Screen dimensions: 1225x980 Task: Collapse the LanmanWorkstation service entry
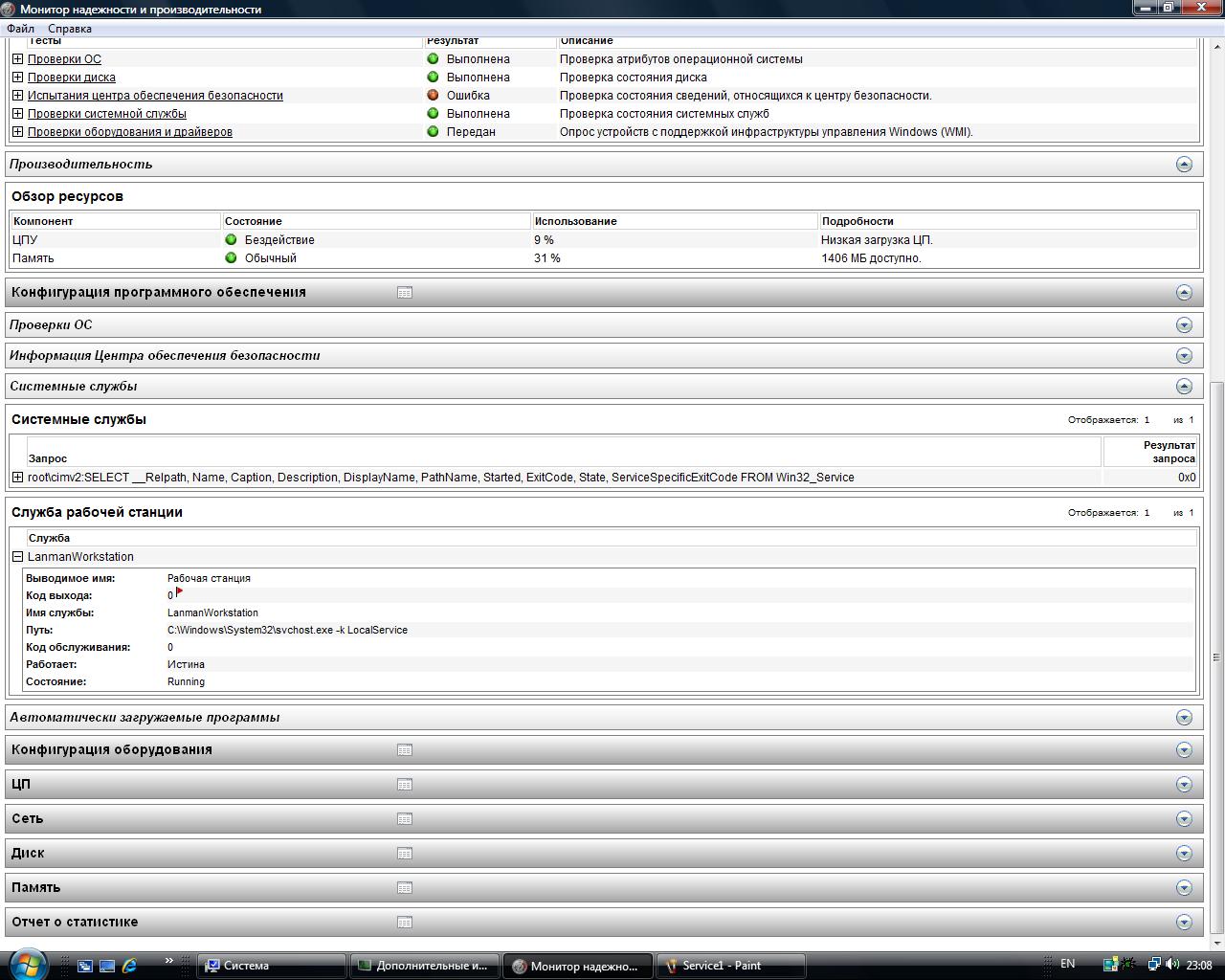[17, 557]
